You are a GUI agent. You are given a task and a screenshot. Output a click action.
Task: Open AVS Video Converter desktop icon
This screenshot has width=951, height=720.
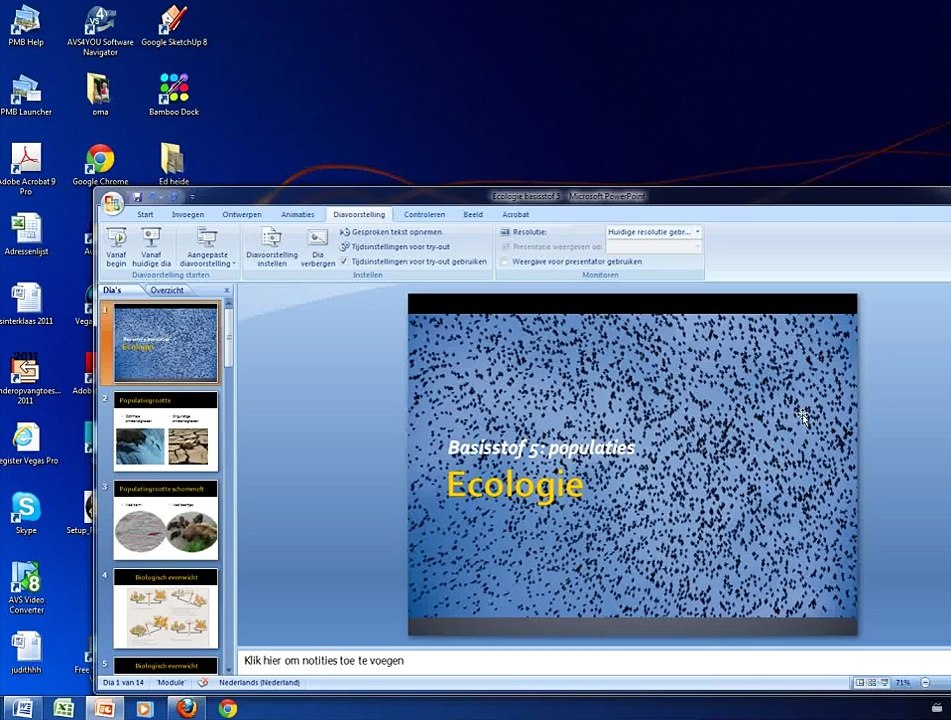(26, 587)
